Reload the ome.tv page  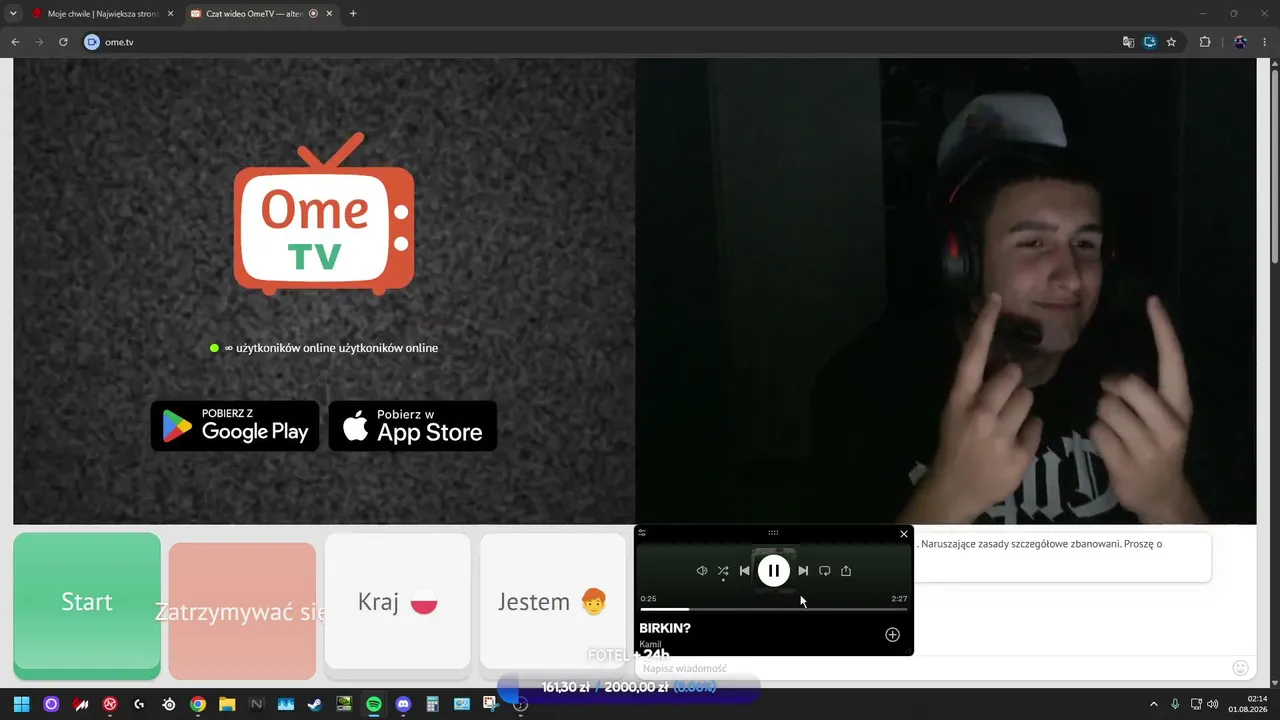point(63,42)
